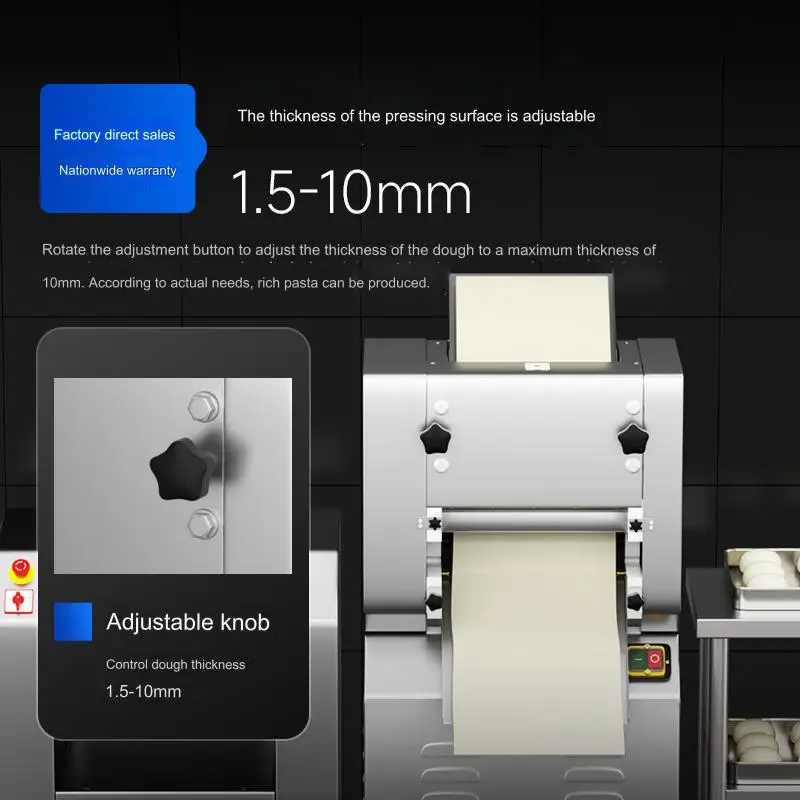Click the close-up photo of the black star knob

point(173,476)
